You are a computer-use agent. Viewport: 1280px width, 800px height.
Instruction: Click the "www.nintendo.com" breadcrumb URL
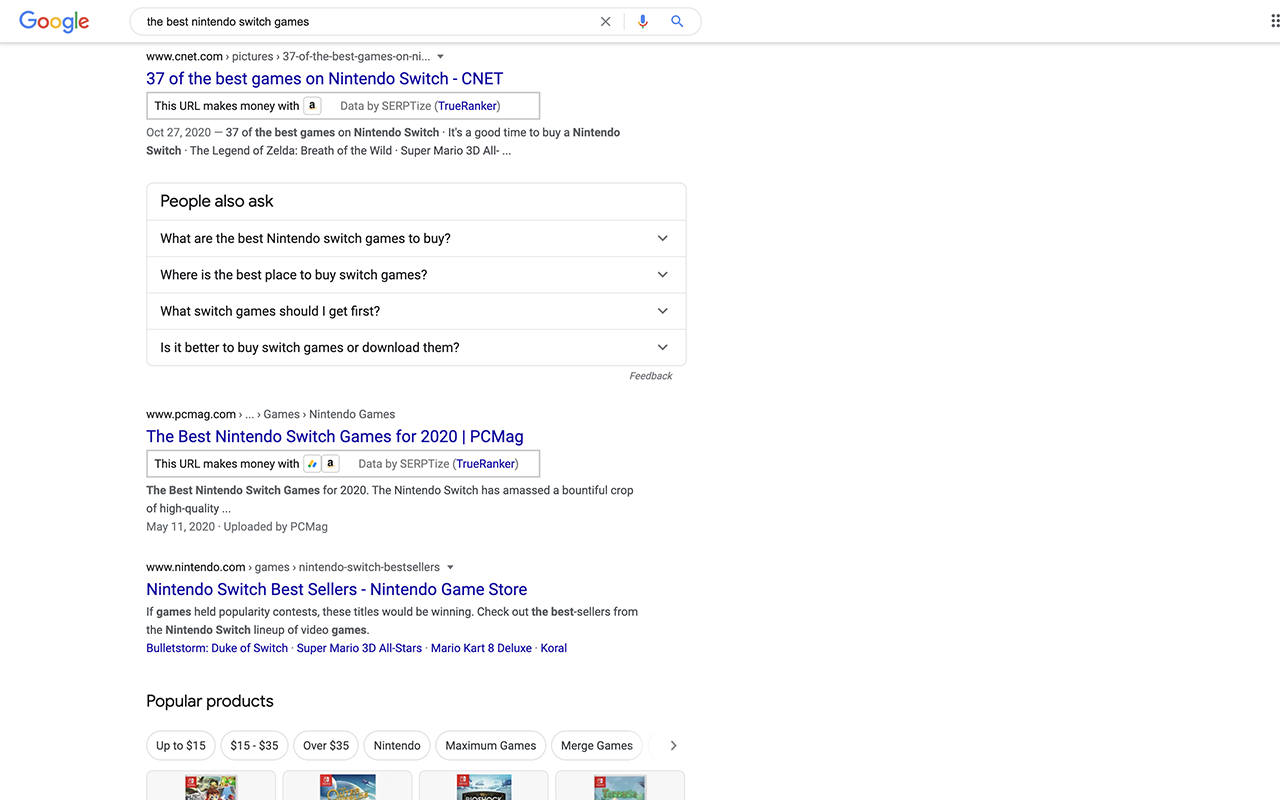pos(195,567)
